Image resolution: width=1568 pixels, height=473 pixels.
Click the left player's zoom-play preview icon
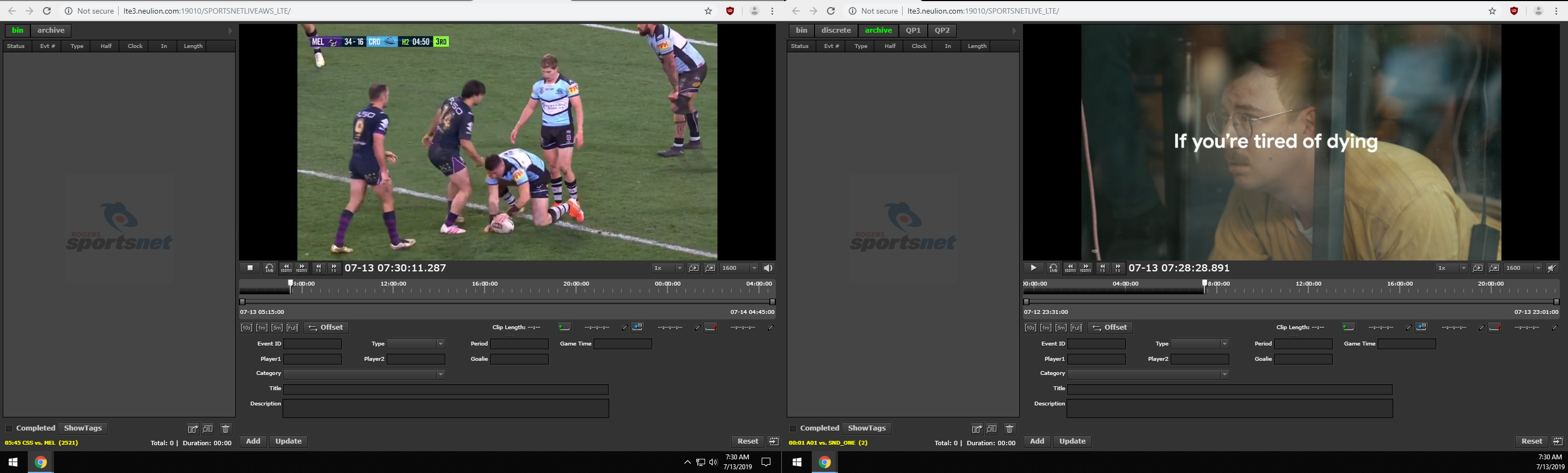click(x=693, y=268)
